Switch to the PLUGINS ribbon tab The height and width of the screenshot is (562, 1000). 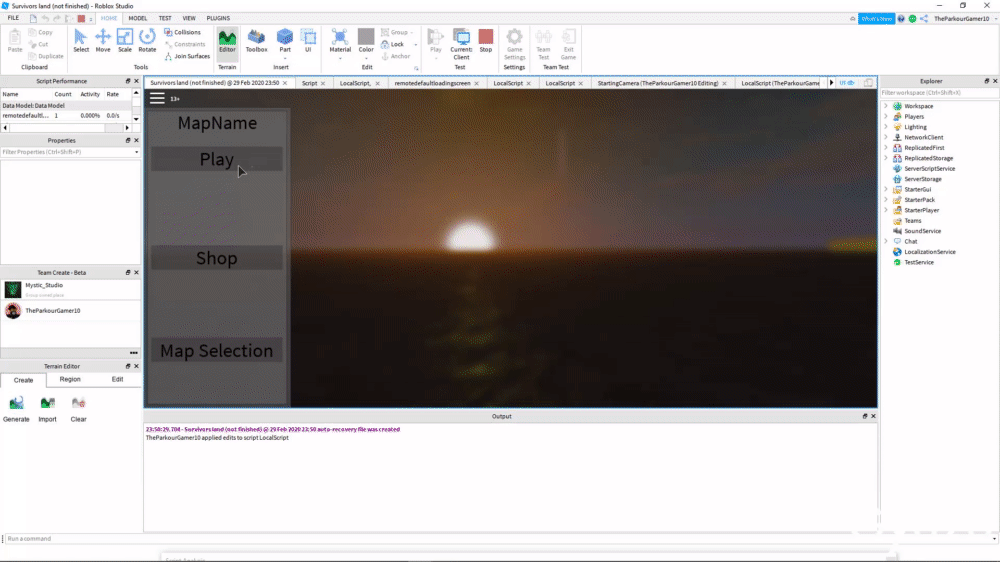(x=218, y=18)
